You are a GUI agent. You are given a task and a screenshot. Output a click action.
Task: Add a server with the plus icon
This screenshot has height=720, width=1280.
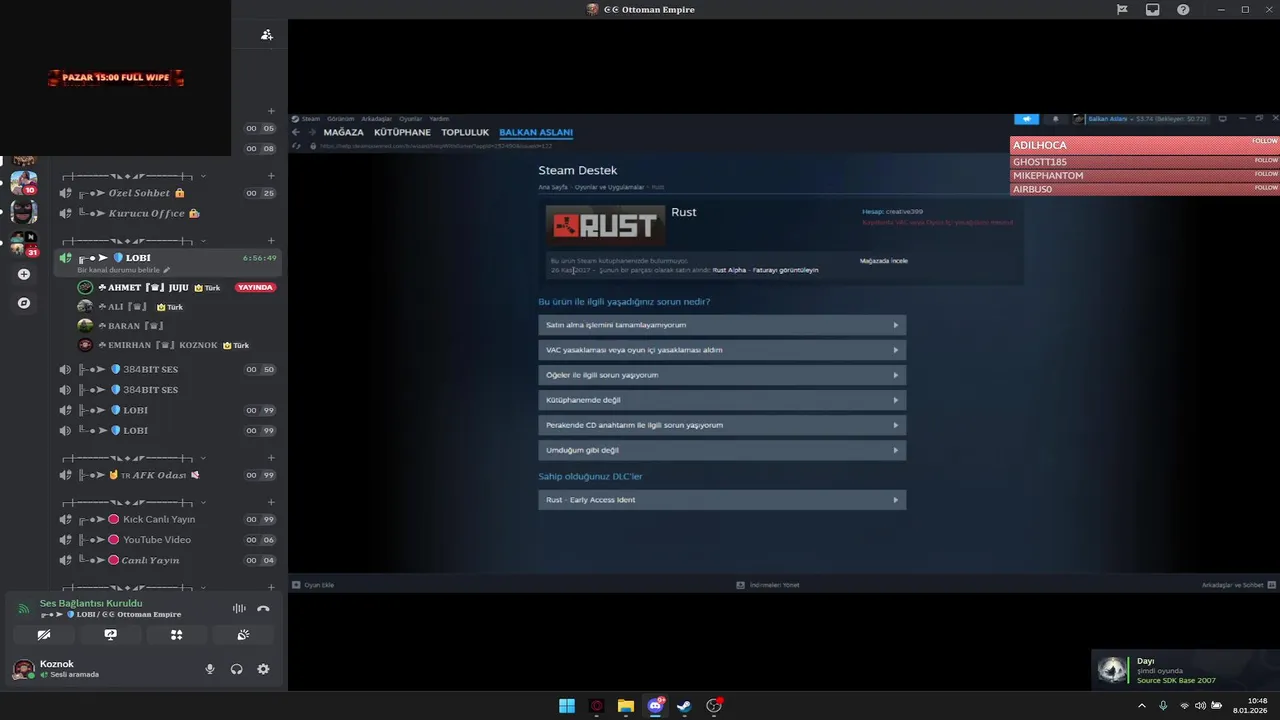tap(24, 274)
